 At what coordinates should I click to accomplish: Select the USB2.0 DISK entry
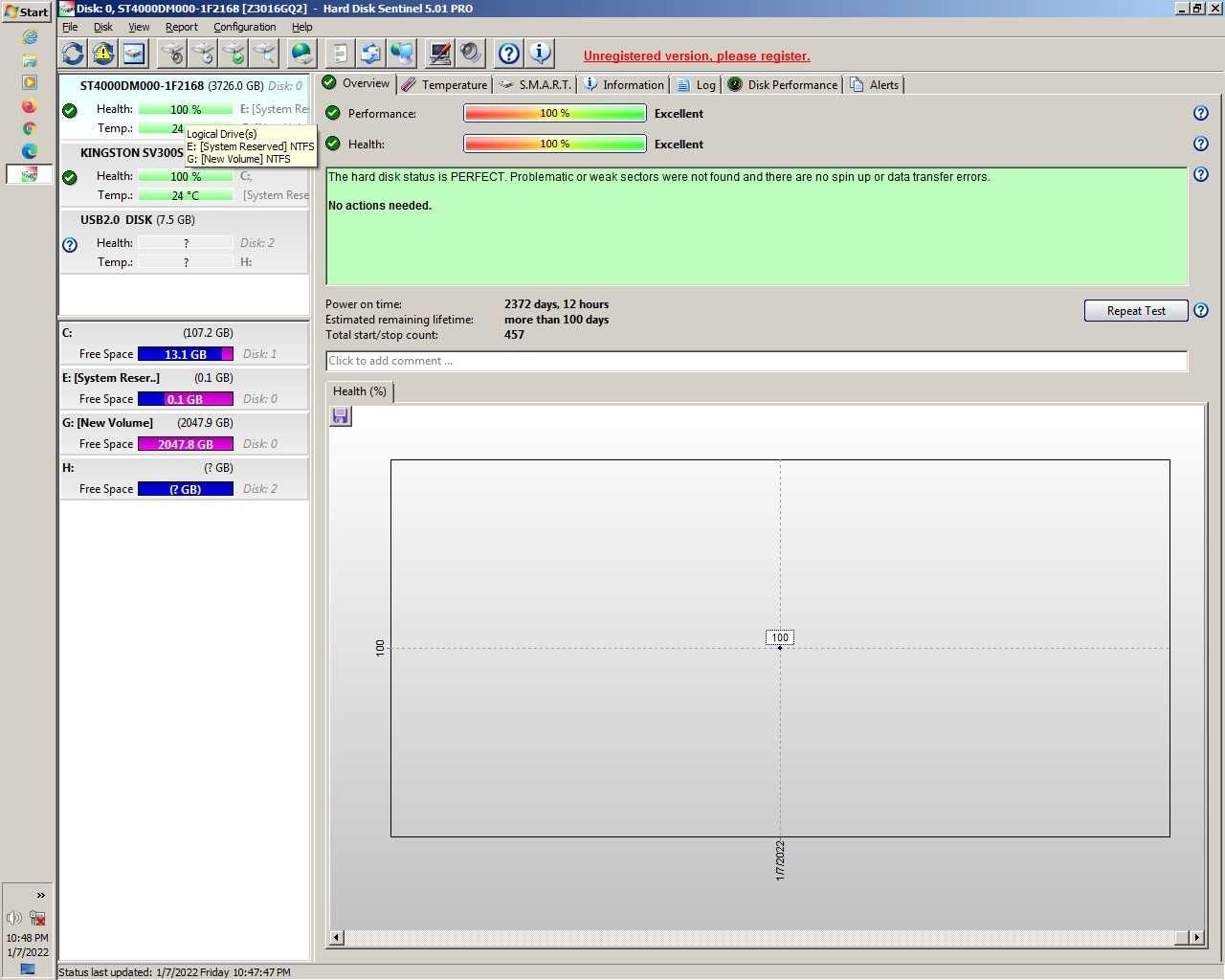[185, 240]
